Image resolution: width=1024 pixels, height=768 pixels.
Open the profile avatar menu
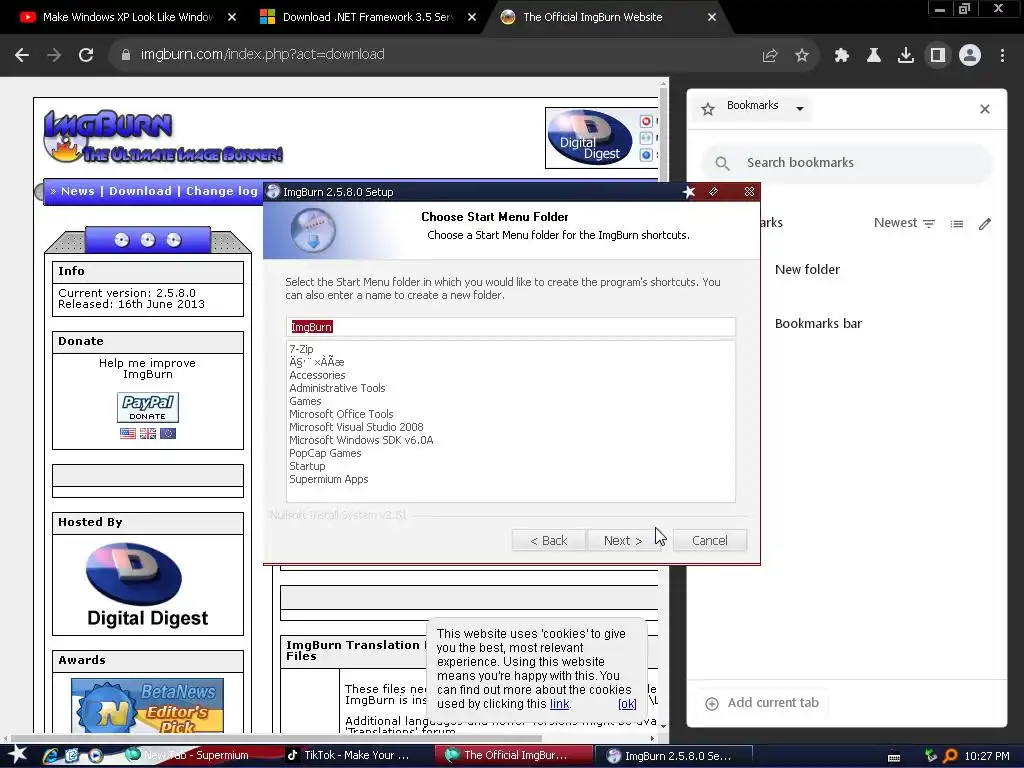(970, 56)
